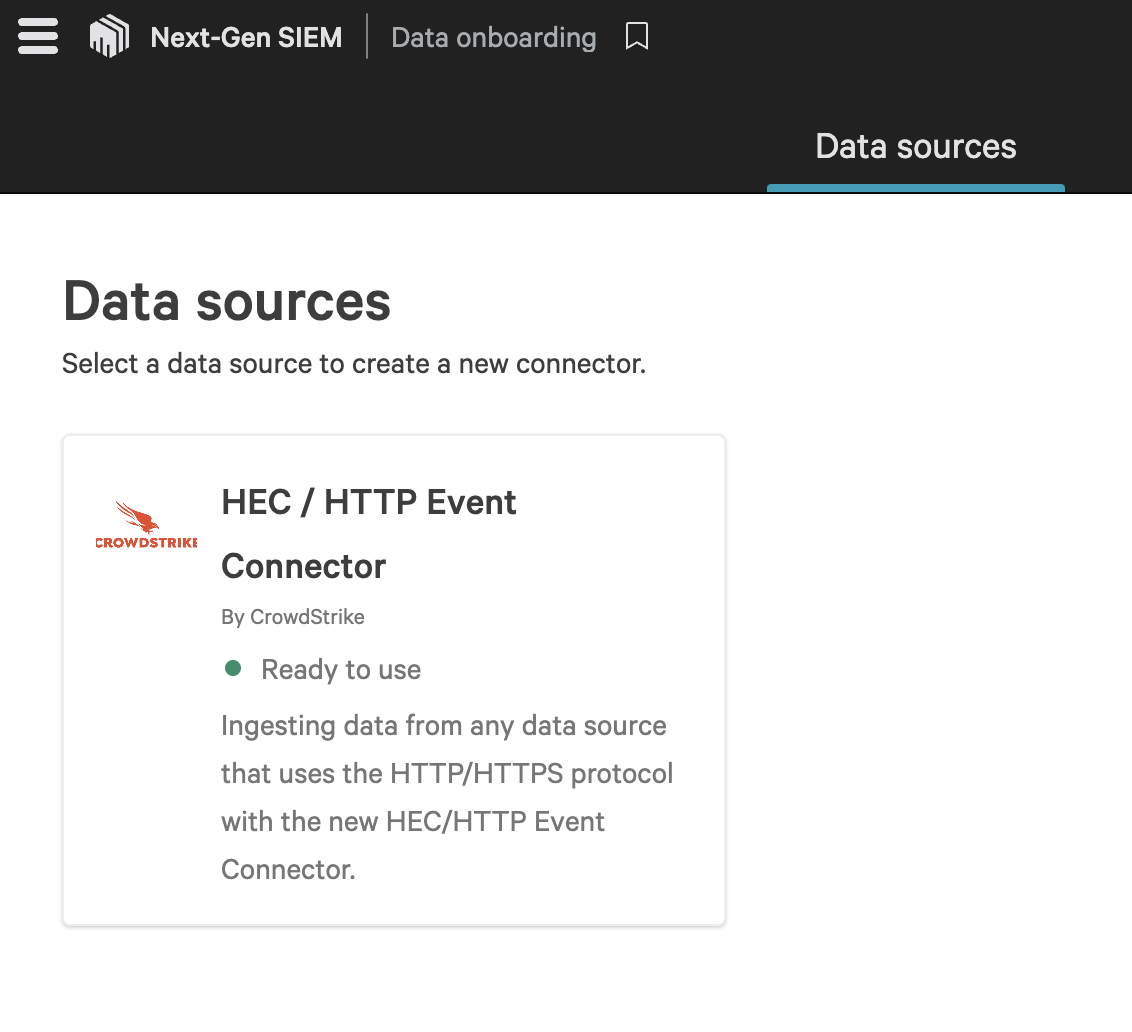Image resolution: width=1132 pixels, height=1032 pixels.
Task: Switch to the Data sources tab
Action: pos(915,146)
